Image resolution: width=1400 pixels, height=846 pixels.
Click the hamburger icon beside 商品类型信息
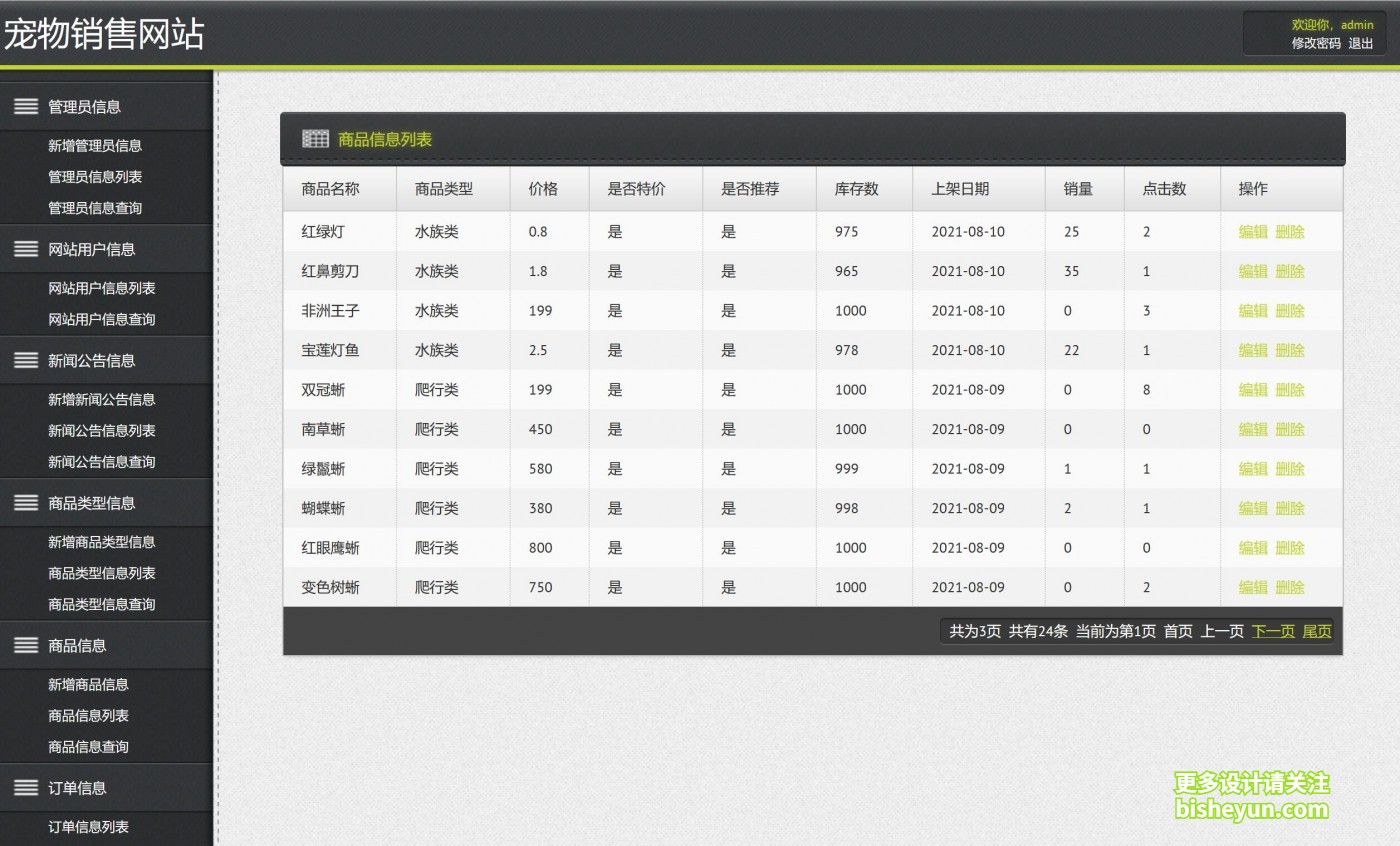pos(26,503)
